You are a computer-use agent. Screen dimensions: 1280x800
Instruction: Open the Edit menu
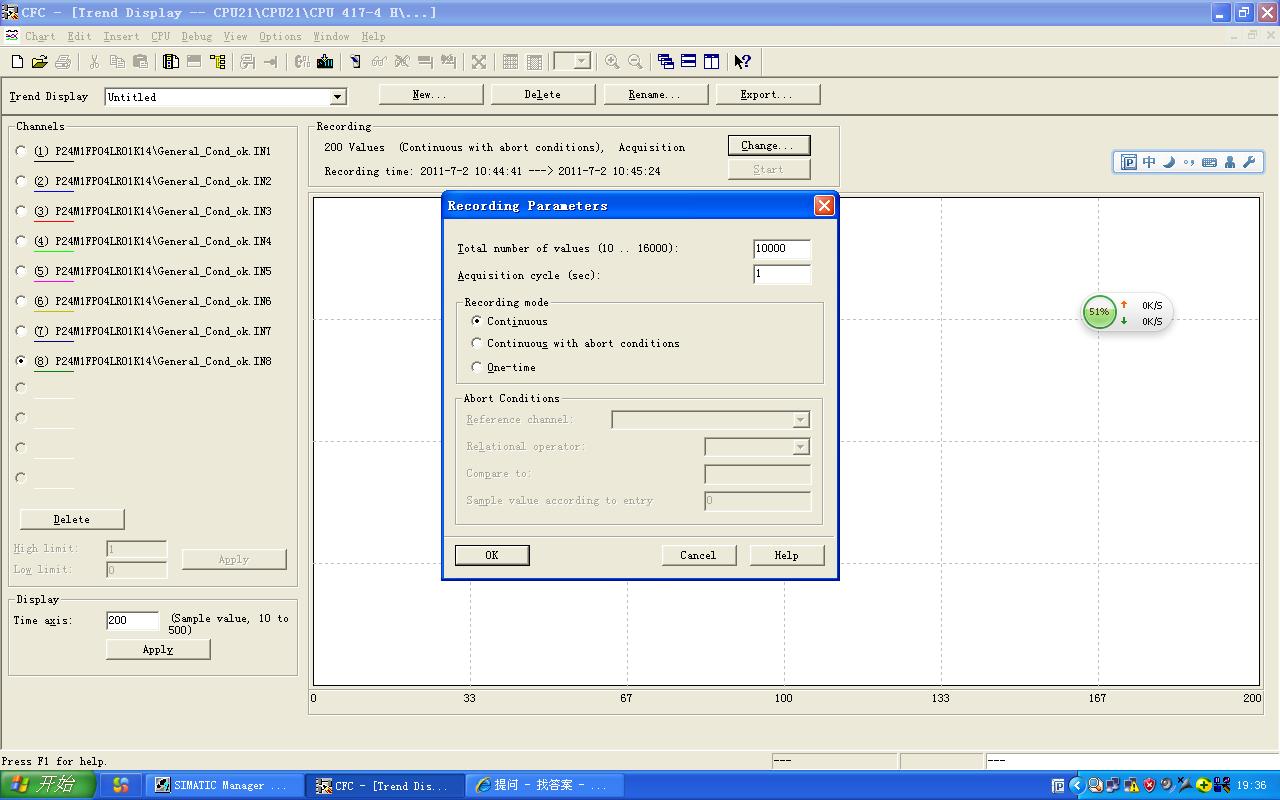coord(79,36)
